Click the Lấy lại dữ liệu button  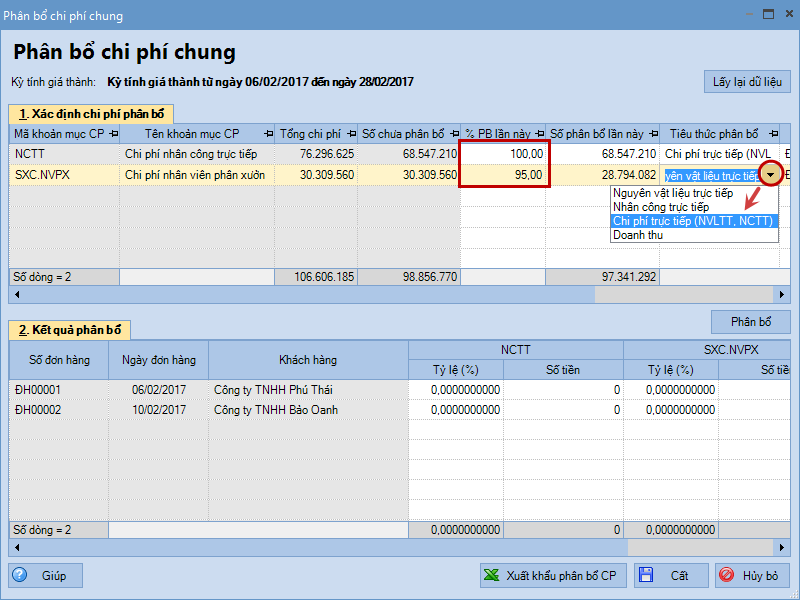pos(747,82)
